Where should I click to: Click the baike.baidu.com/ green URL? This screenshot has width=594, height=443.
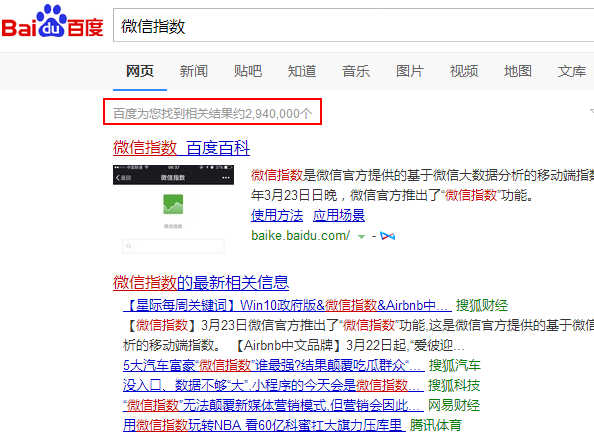300,236
